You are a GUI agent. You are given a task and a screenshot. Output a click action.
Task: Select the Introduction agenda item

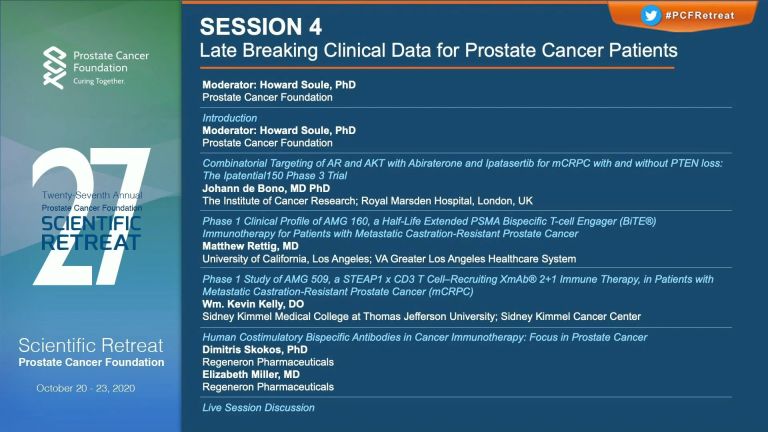[230, 118]
